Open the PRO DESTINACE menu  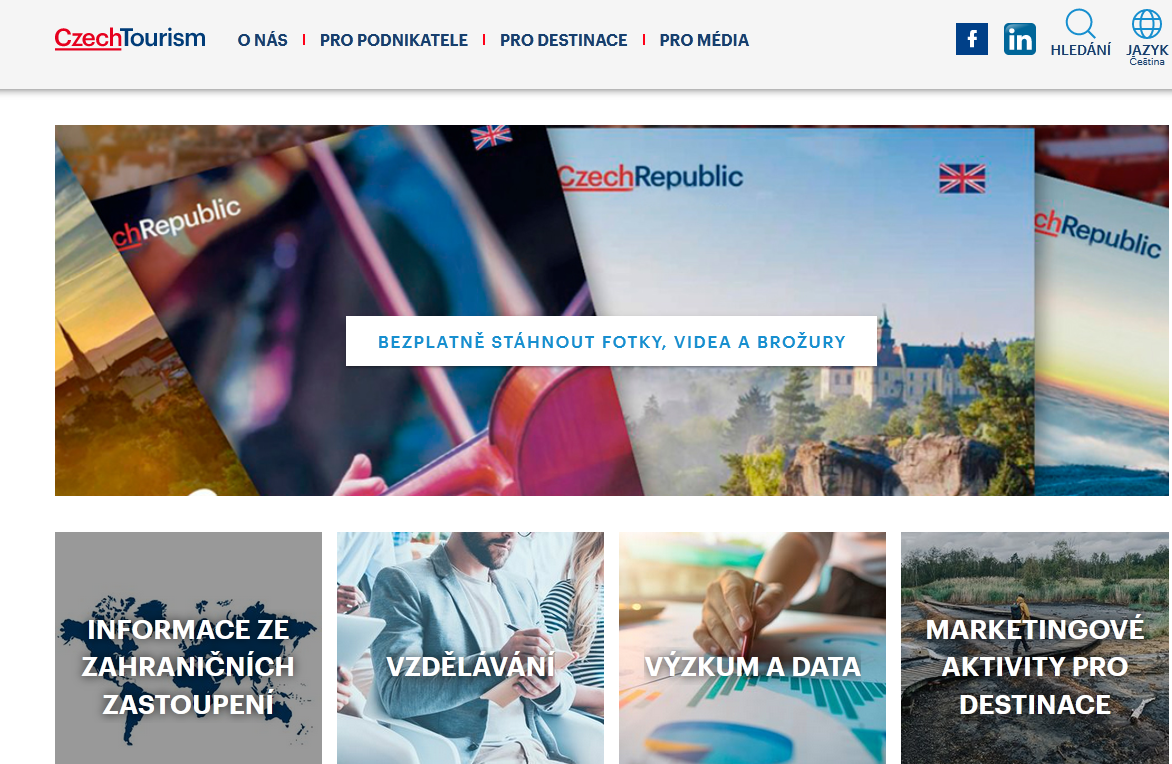coord(564,40)
